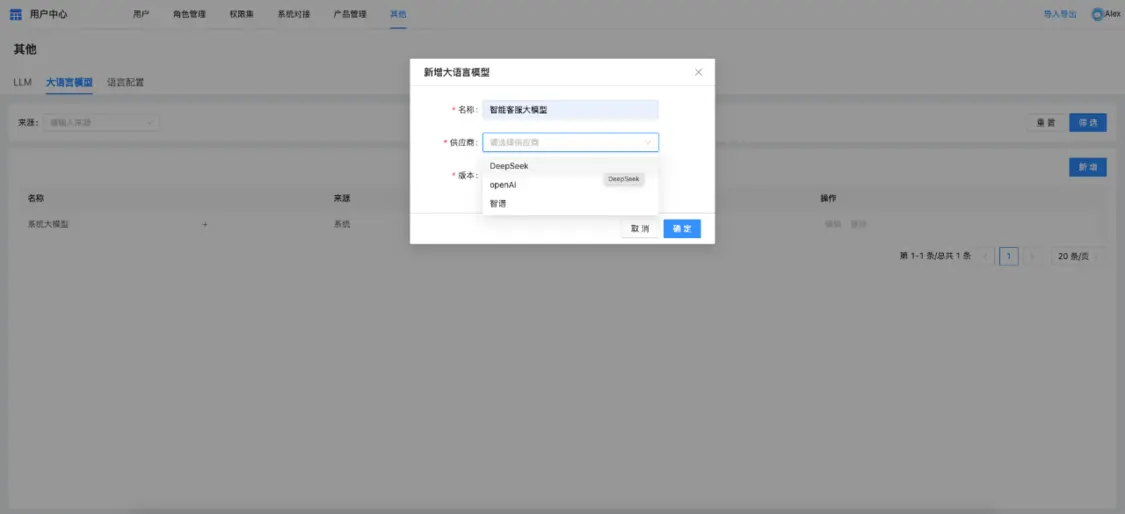Expand the 20 条/页 page size selector
This screenshot has height=514, width=1125.
tap(1080, 257)
